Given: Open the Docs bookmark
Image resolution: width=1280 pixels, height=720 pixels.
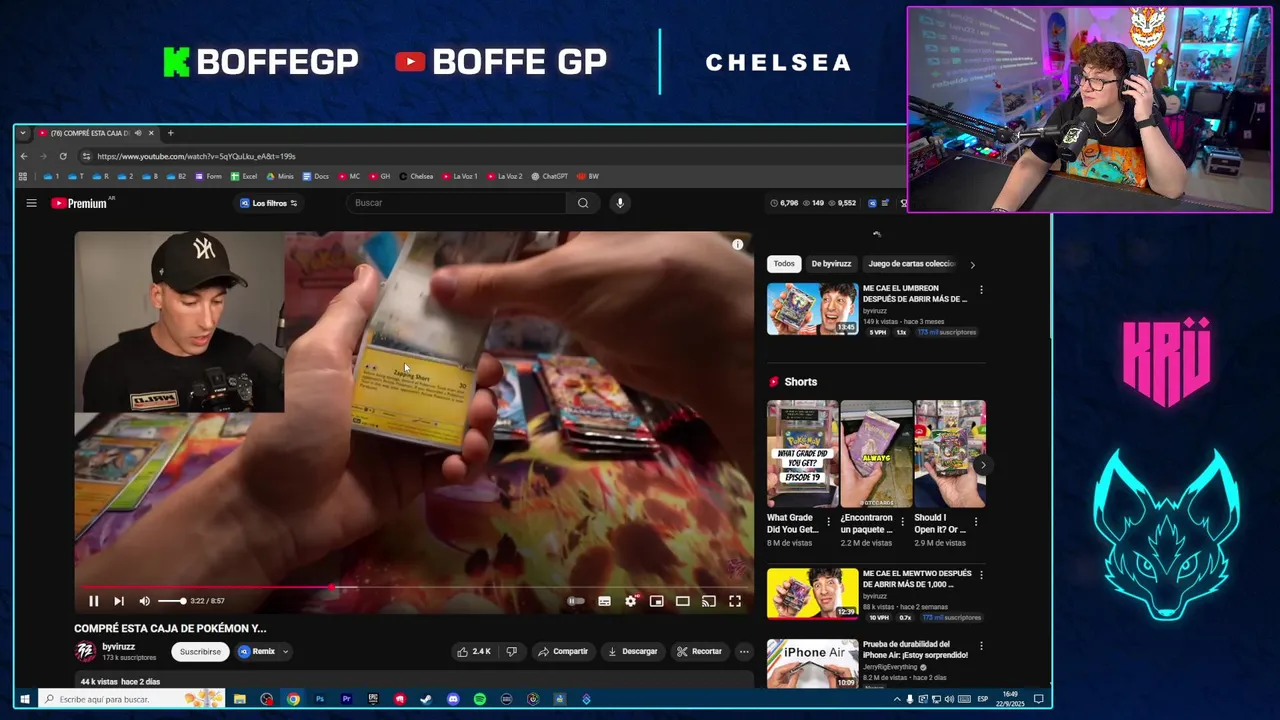Looking at the screenshot, I should coord(315,176).
